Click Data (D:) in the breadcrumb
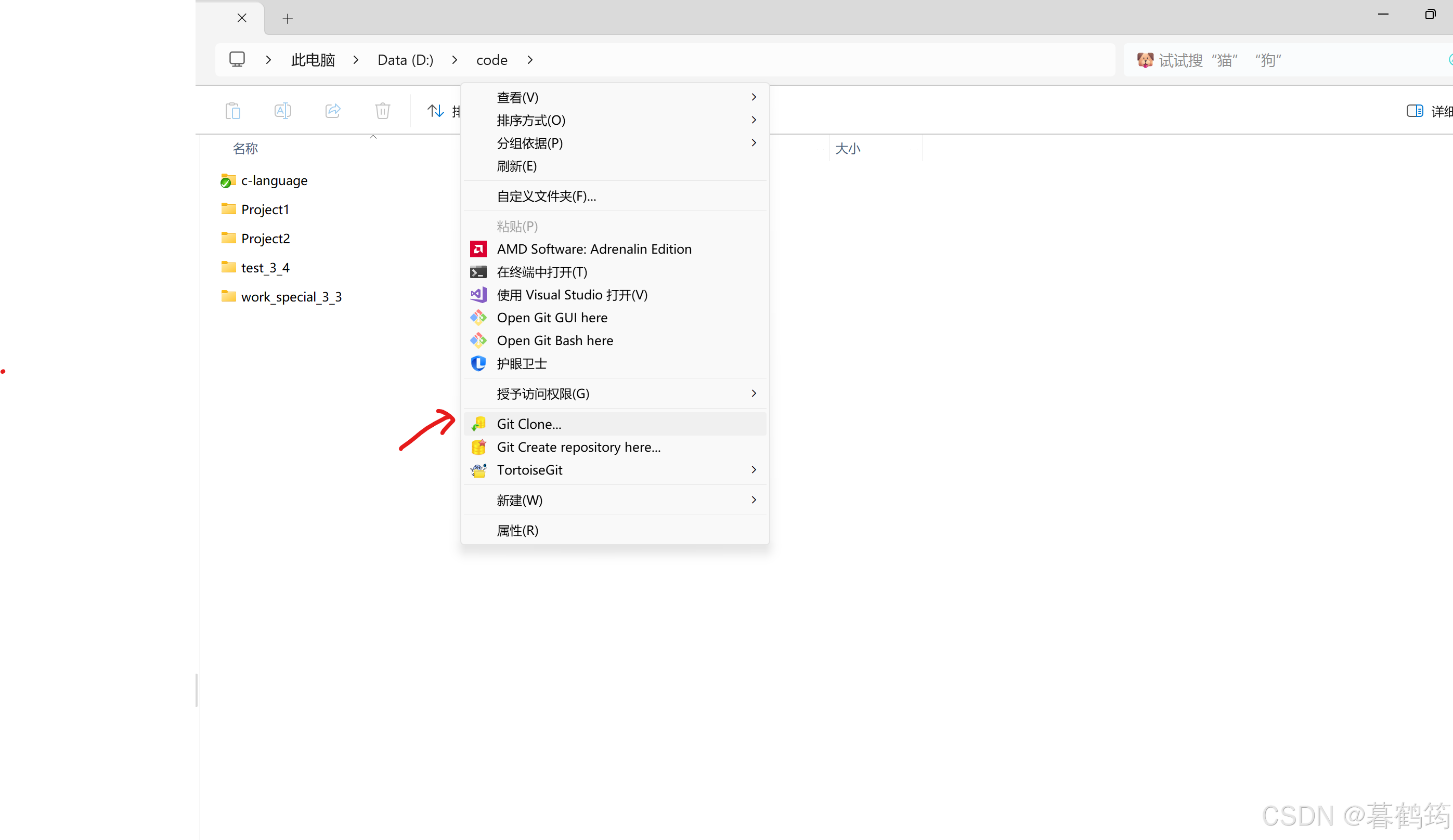1453x840 pixels. point(405,60)
